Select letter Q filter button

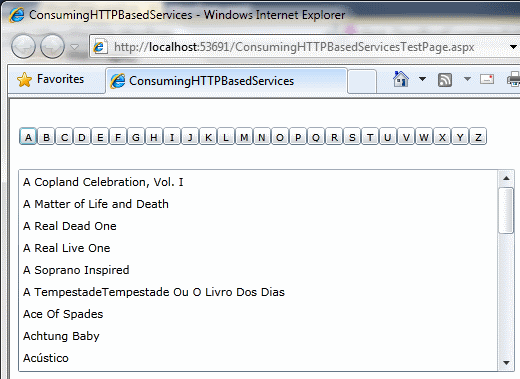tap(316, 137)
